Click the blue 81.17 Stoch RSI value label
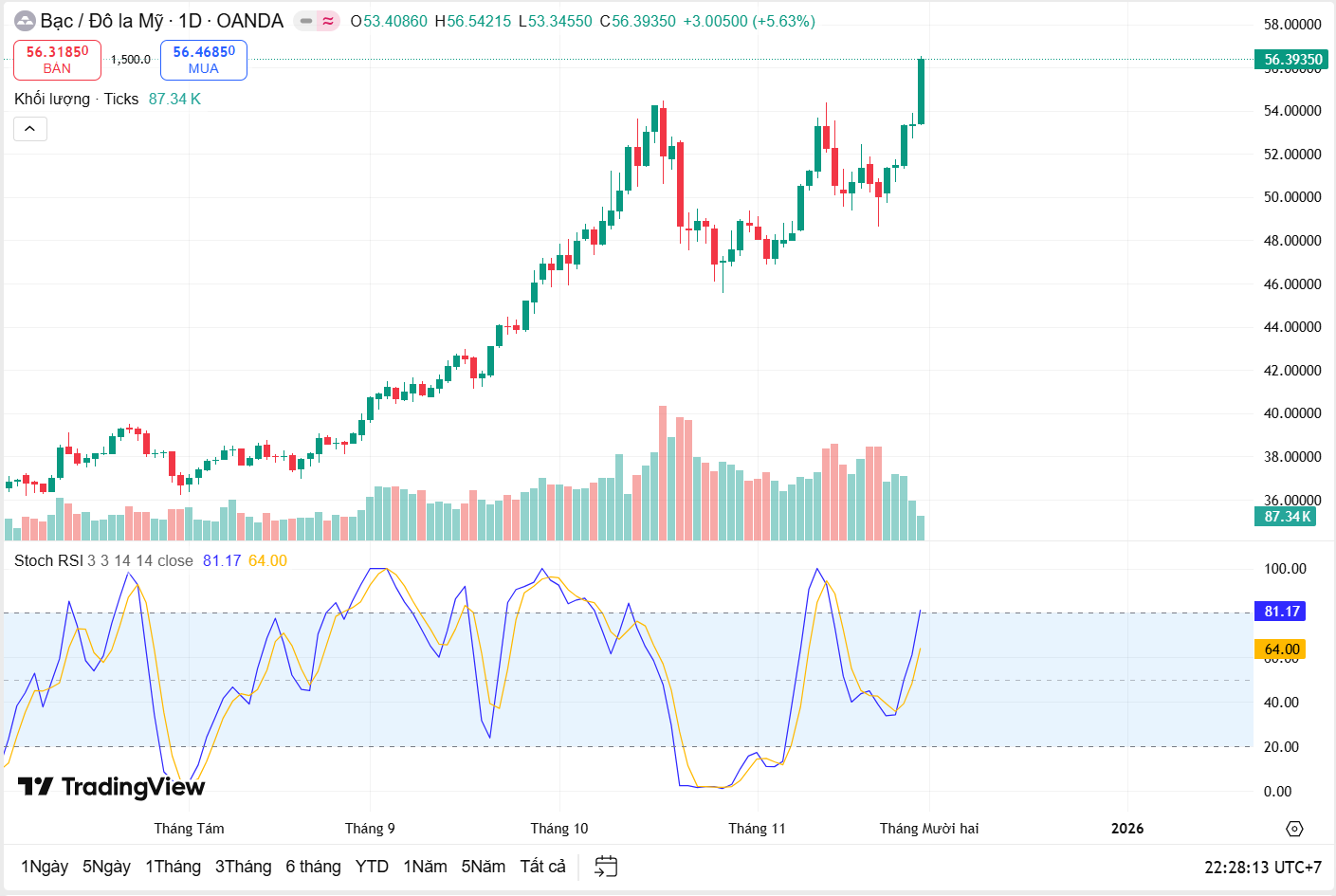The height and width of the screenshot is (896, 1336). pos(1280,612)
